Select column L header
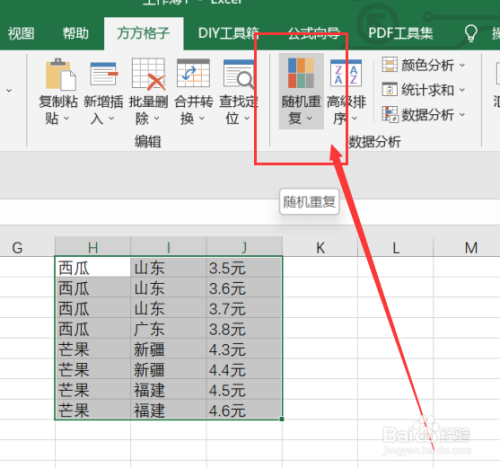 (396, 247)
